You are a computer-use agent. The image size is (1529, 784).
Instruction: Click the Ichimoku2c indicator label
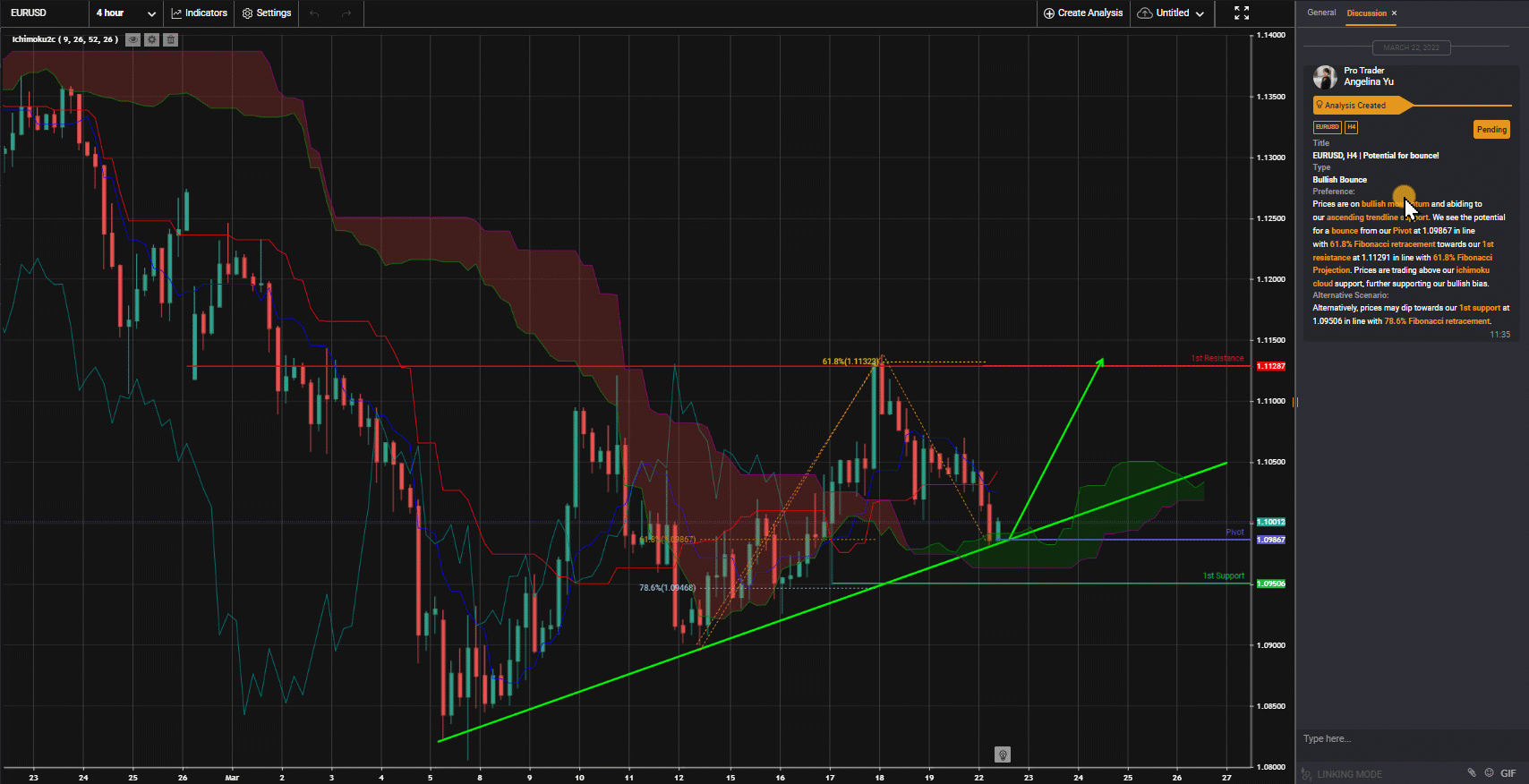(64, 39)
